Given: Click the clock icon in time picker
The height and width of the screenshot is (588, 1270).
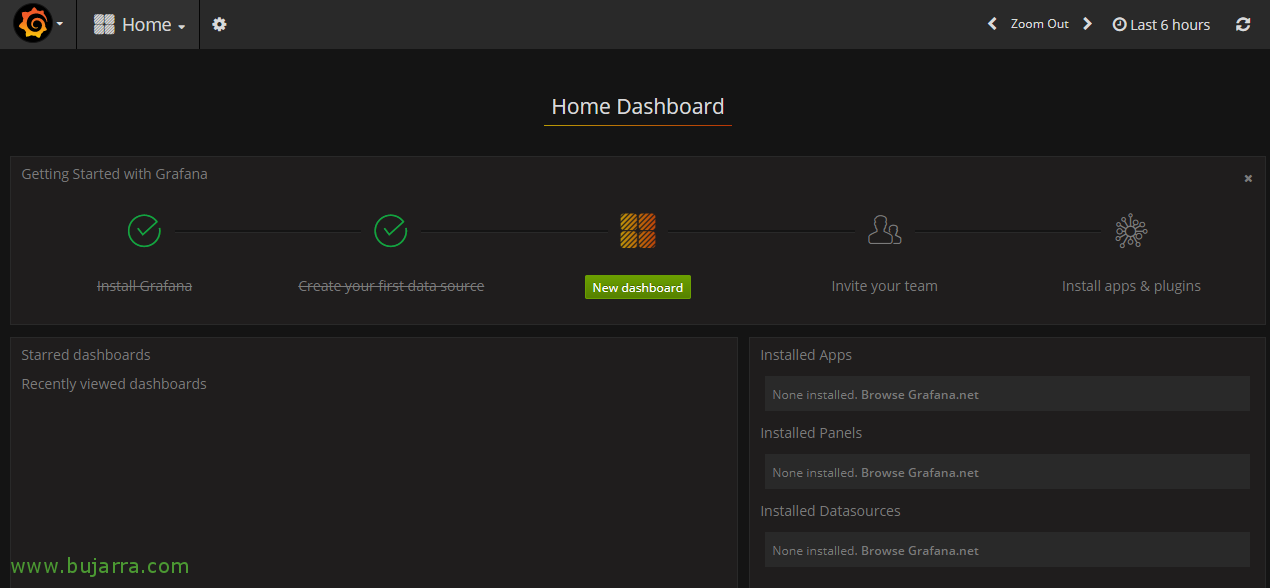Looking at the screenshot, I should click(x=1119, y=25).
